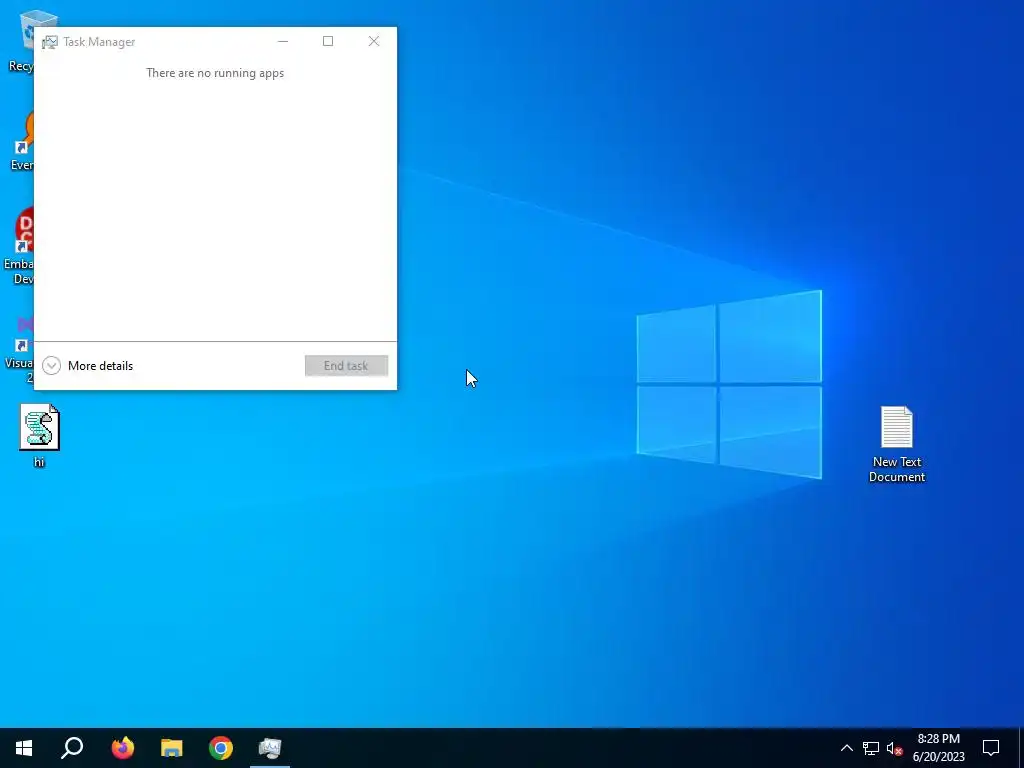Select the Visual Studio desktop shortcut
The width and height of the screenshot is (1024, 768).
(x=20, y=349)
